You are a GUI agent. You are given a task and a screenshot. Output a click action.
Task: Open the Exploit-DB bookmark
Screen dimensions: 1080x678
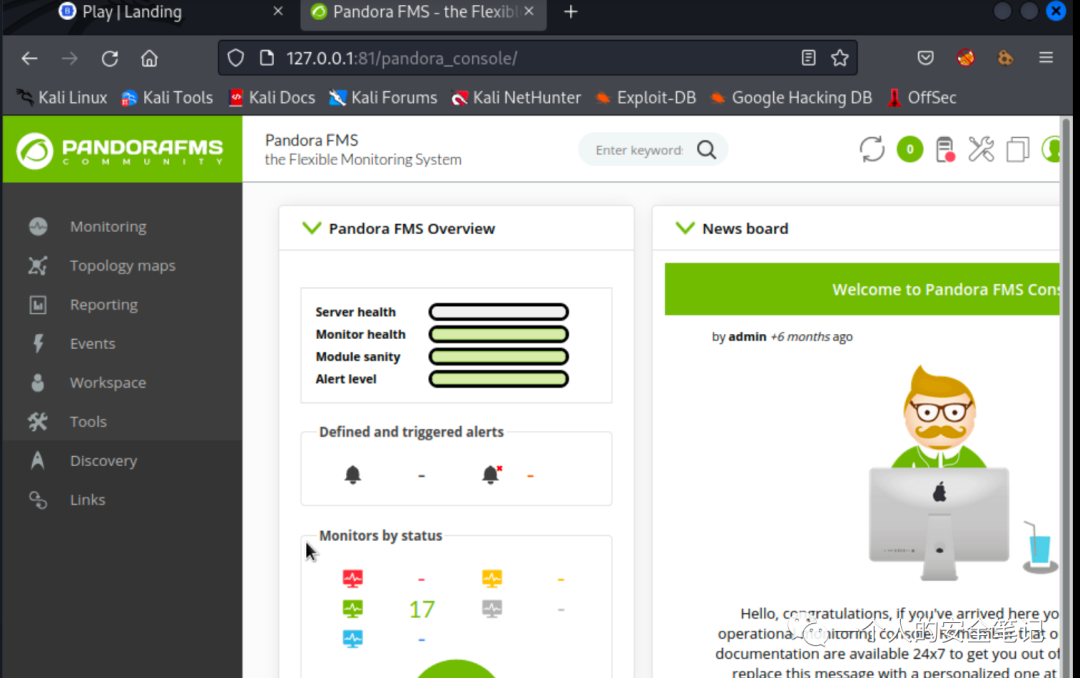645,98
